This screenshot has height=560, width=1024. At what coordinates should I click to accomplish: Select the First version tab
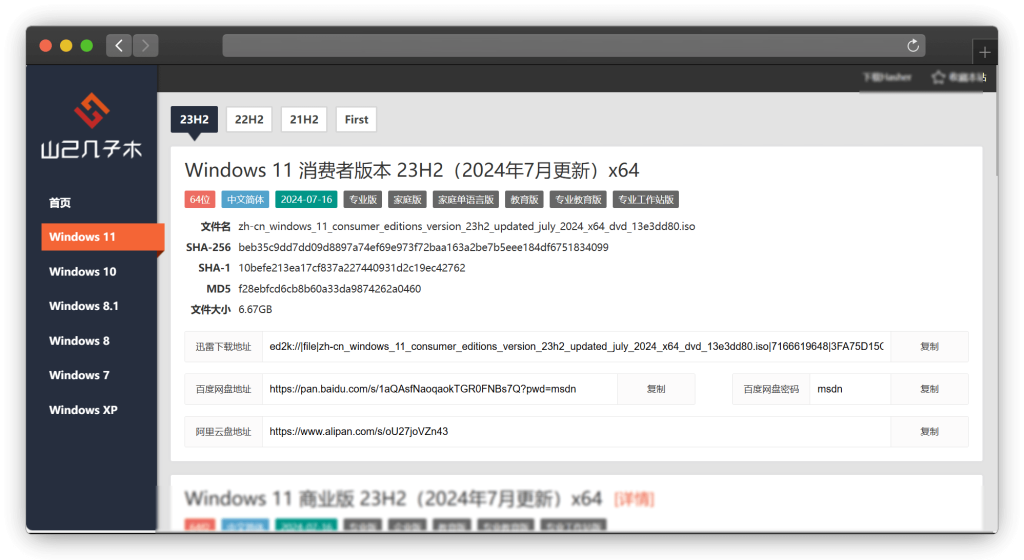point(356,119)
